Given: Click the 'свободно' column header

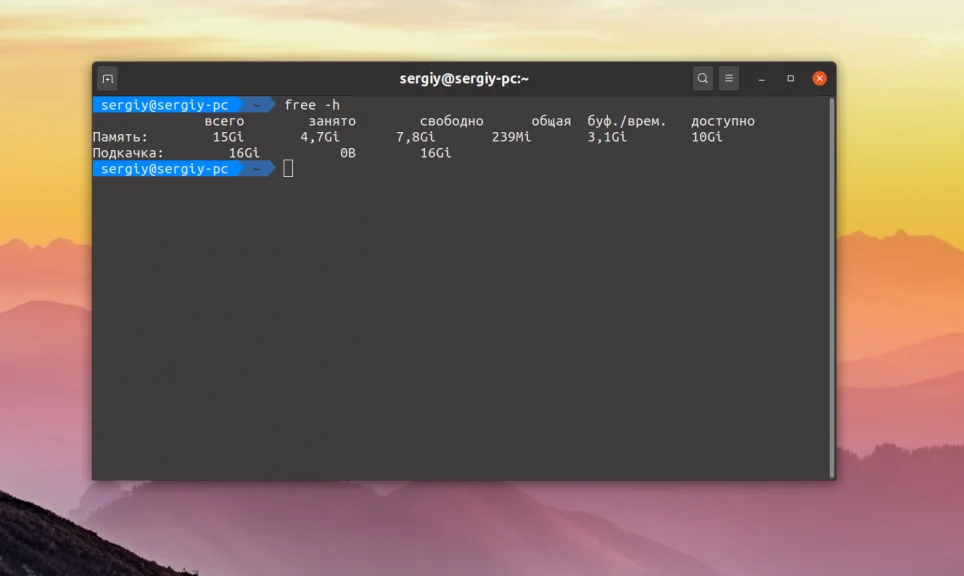Looking at the screenshot, I should click(451, 121).
